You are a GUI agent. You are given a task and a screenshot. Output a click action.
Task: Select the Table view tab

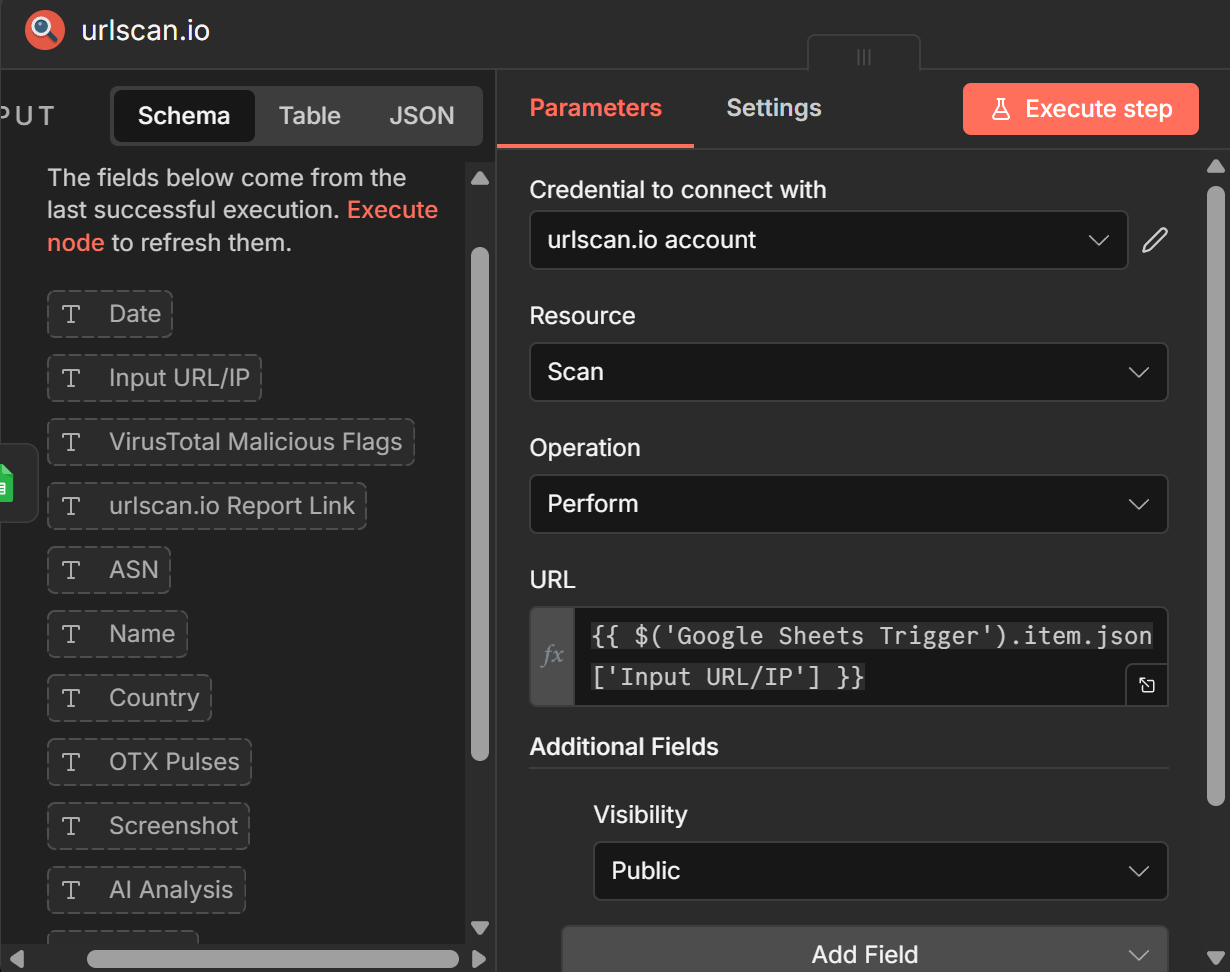point(310,116)
